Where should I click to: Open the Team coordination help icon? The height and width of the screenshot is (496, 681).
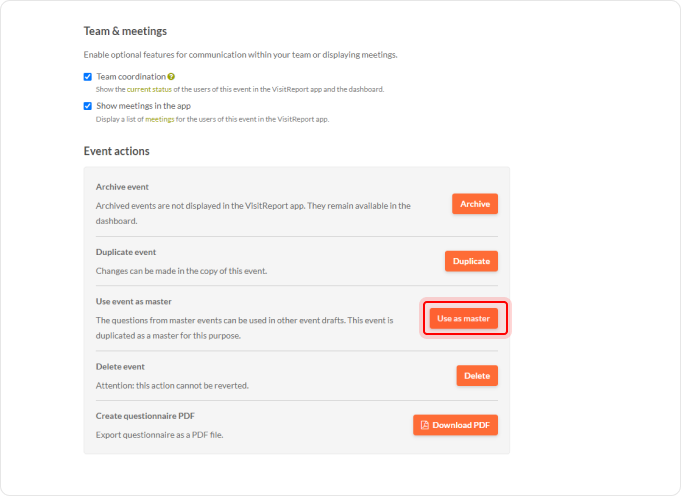tap(171, 76)
